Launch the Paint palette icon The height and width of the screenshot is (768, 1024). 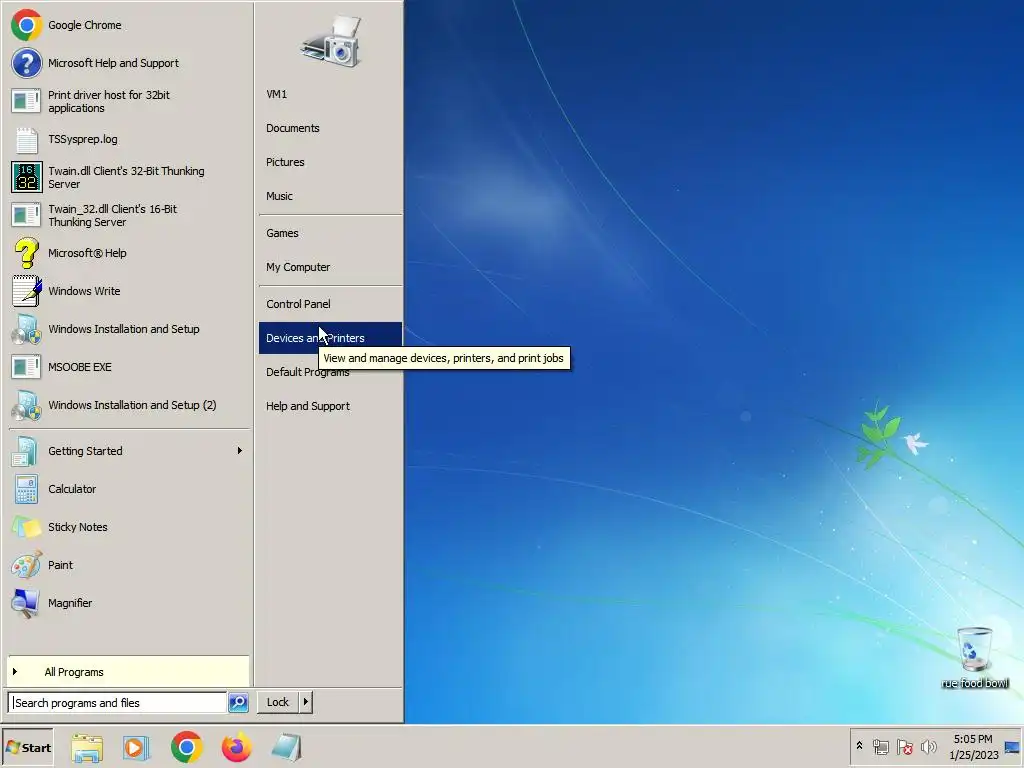coord(27,565)
